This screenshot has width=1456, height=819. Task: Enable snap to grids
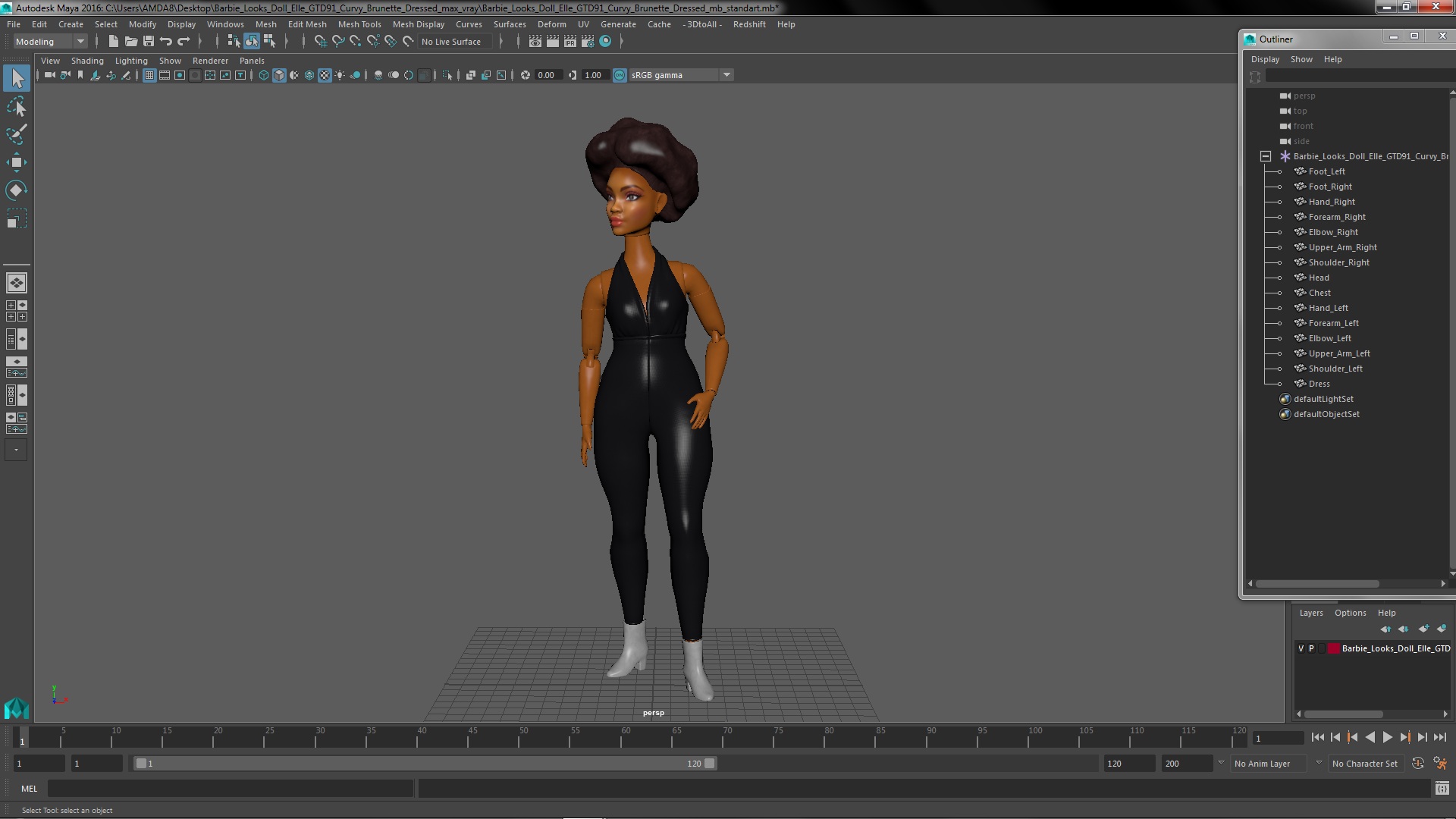320,41
